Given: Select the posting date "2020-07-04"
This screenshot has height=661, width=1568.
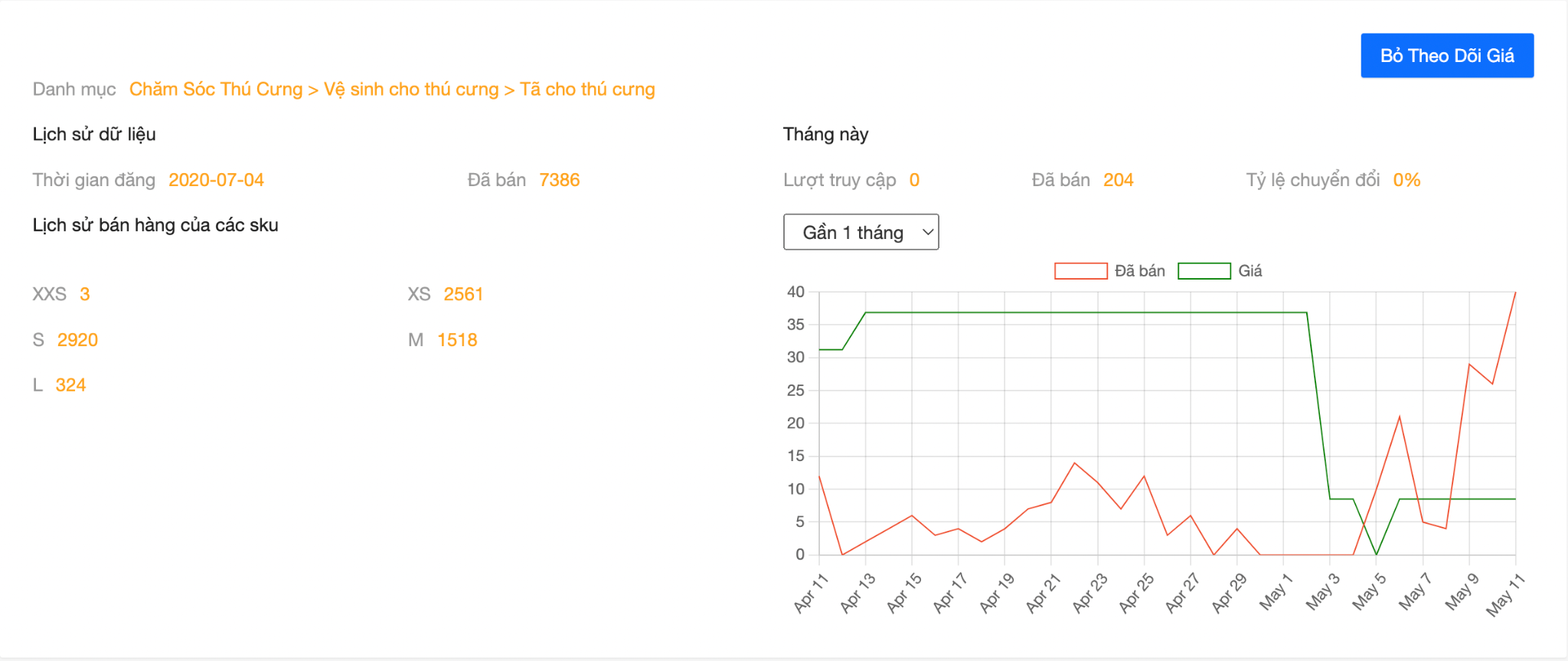Looking at the screenshot, I should pos(216,179).
